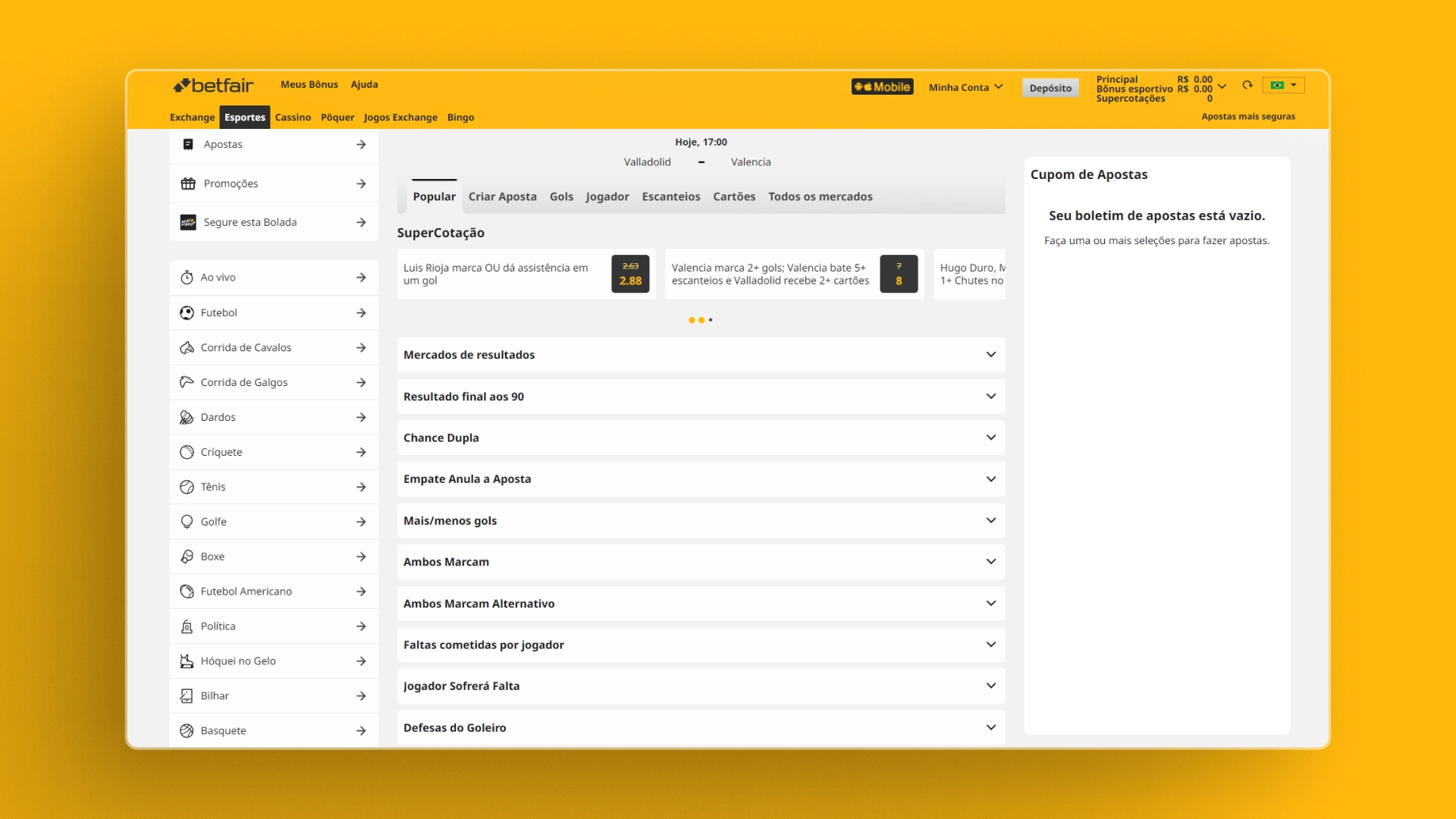Click the refresh balance icon
This screenshot has width=1456, height=819.
point(1247,85)
